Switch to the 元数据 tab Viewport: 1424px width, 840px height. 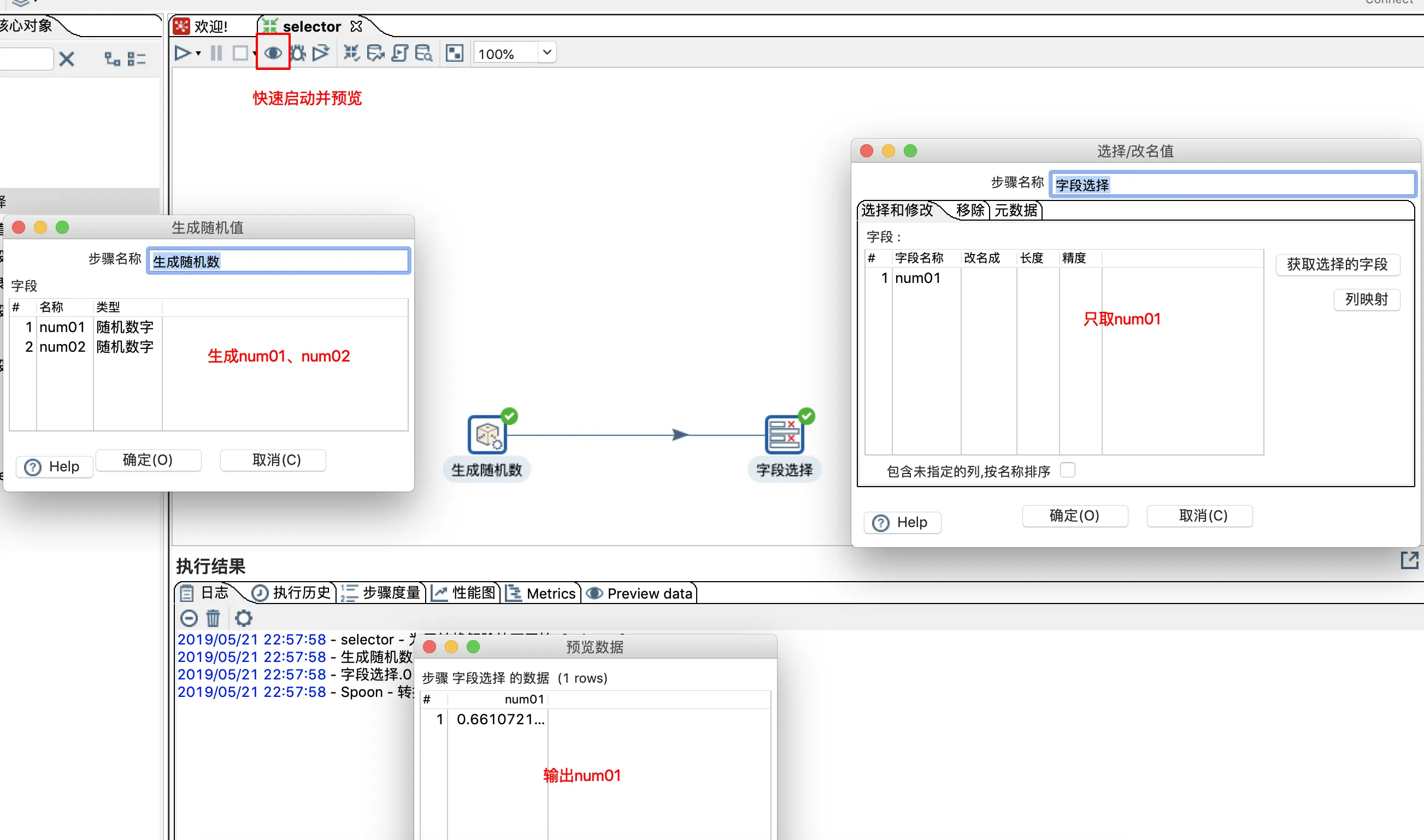pyautogui.click(x=1016, y=210)
